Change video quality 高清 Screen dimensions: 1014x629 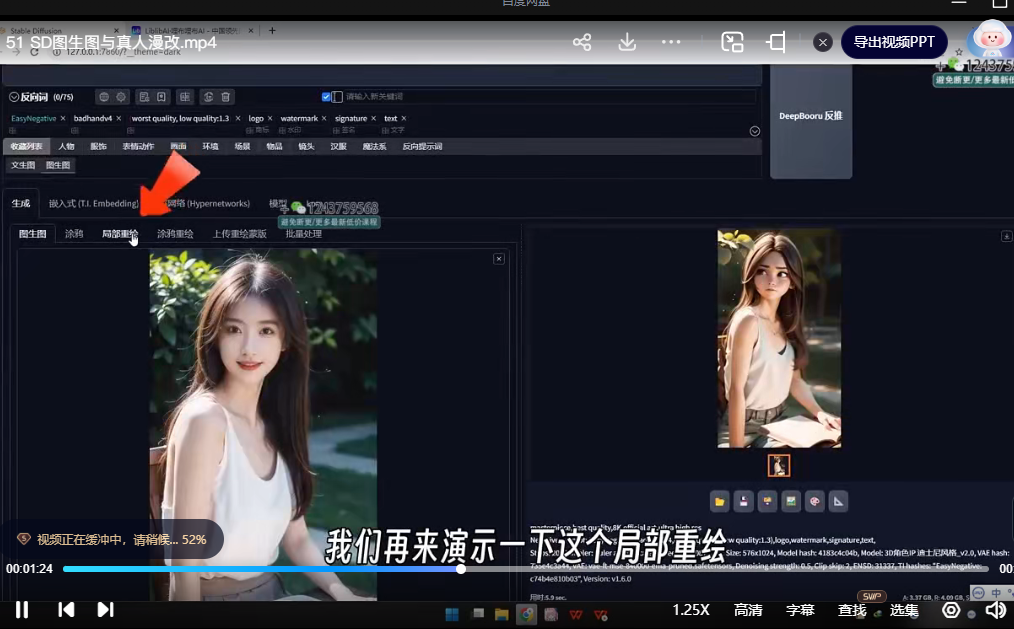pyautogui.click(x=748, y=610)
